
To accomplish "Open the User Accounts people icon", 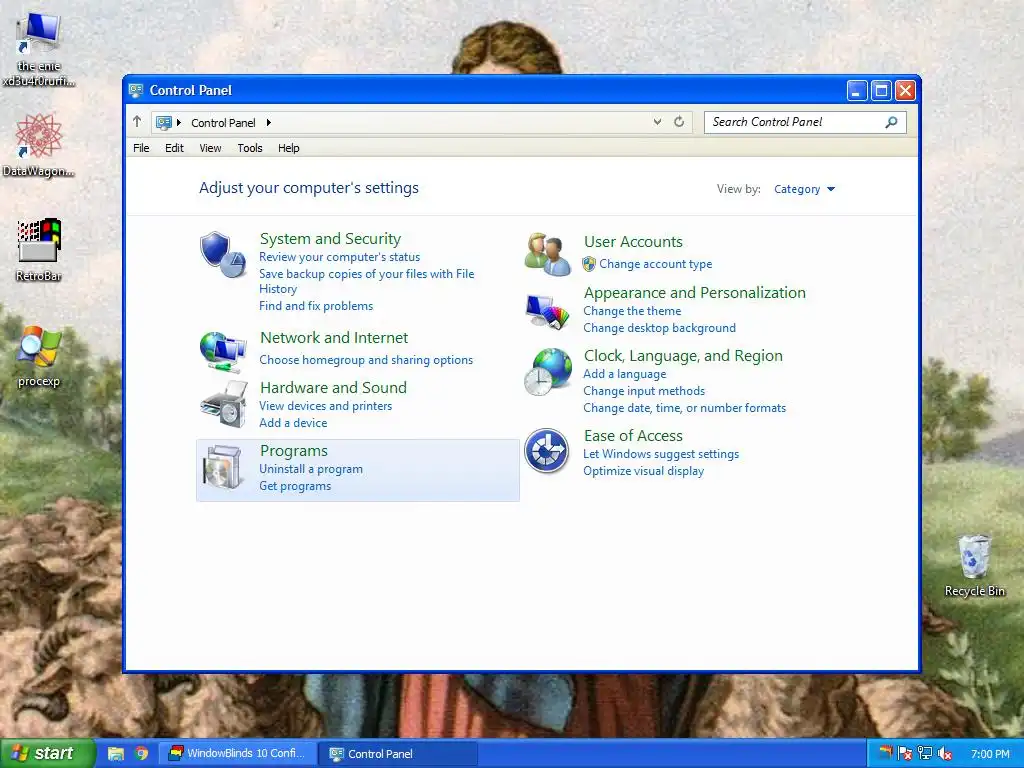I will [547, 254].
